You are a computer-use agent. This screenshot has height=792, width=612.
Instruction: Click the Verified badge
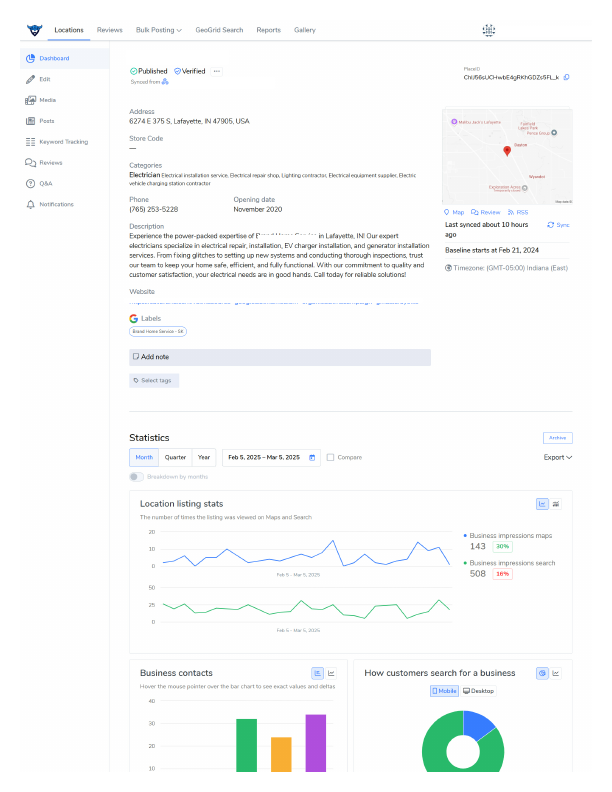coord(189,72)
